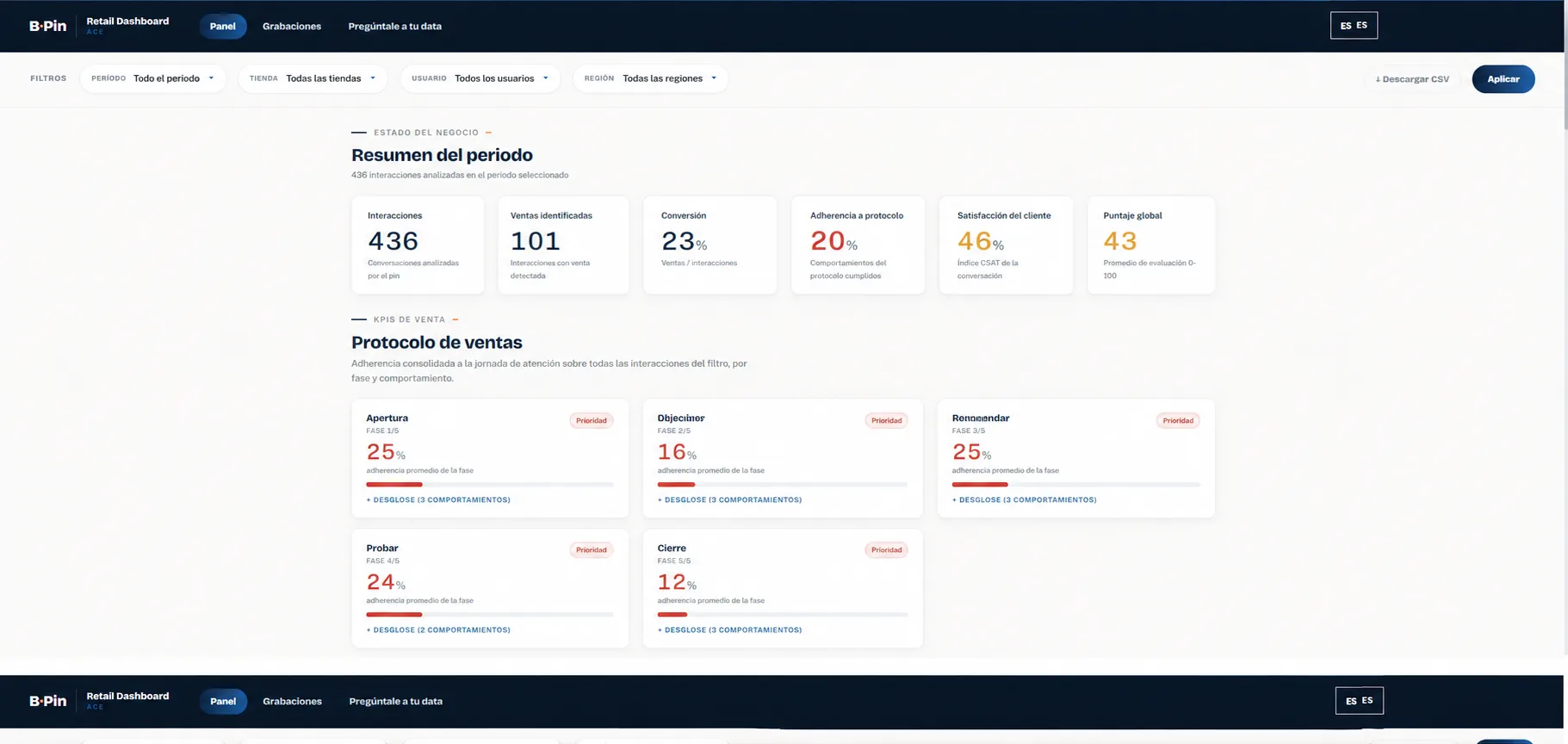This screenshot has height=744, width=1568.
Task: Select Panel tab in the lower header
Action: click(223, 701)
